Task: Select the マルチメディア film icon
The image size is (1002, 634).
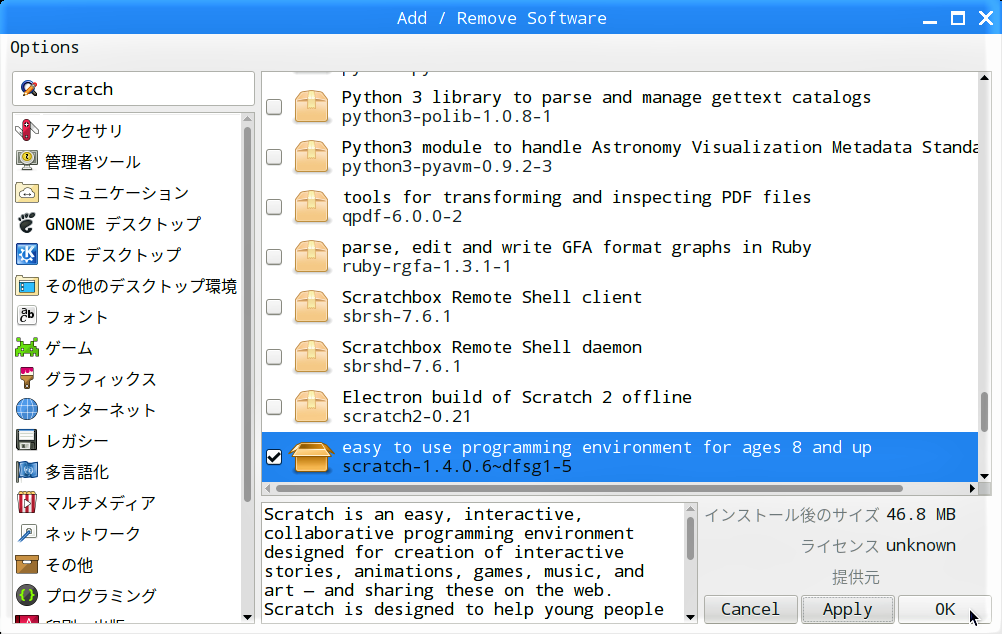Action: (x=27, y=502)
